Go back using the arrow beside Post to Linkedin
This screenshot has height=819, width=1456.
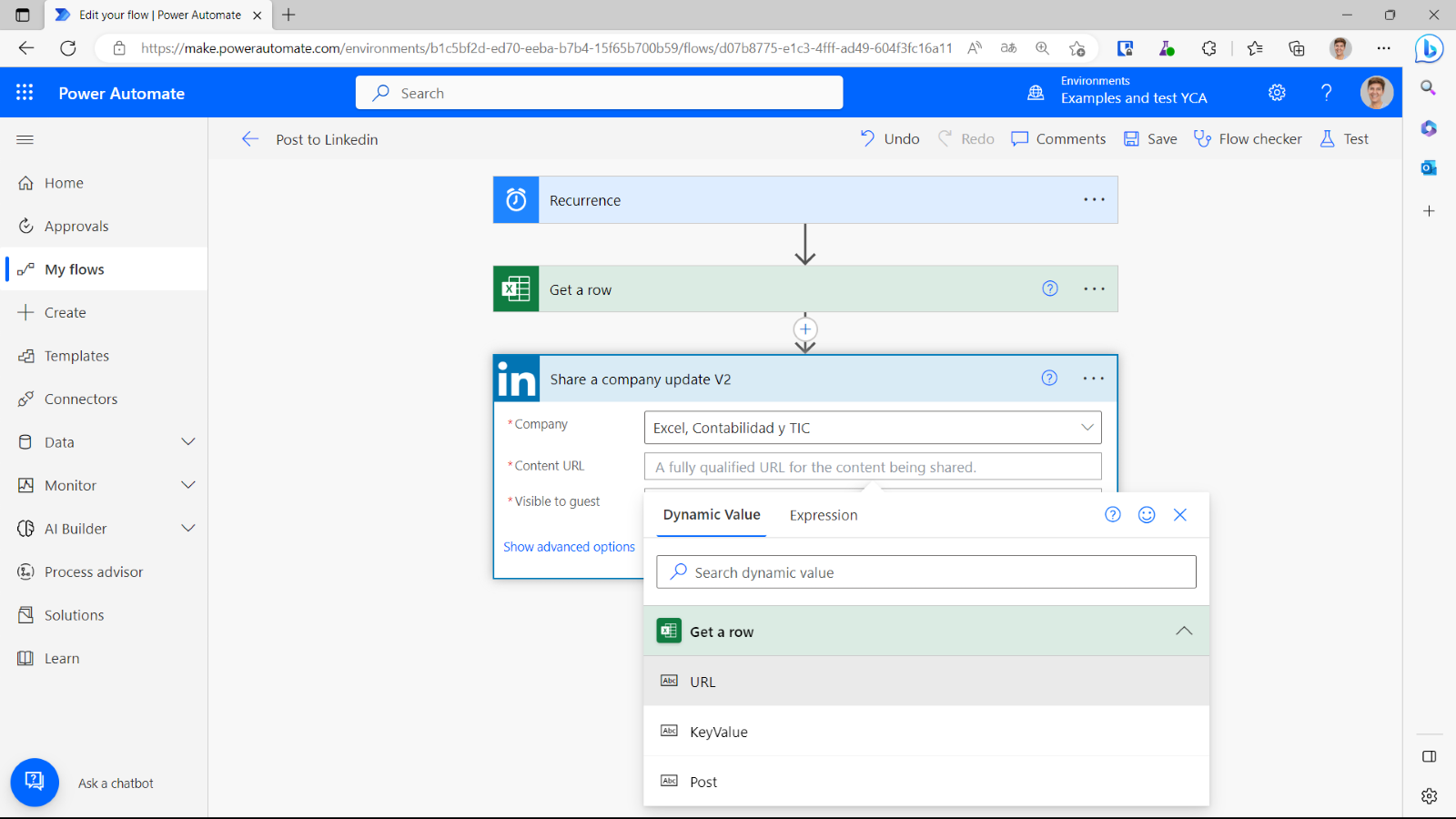(x=250, y=139)
